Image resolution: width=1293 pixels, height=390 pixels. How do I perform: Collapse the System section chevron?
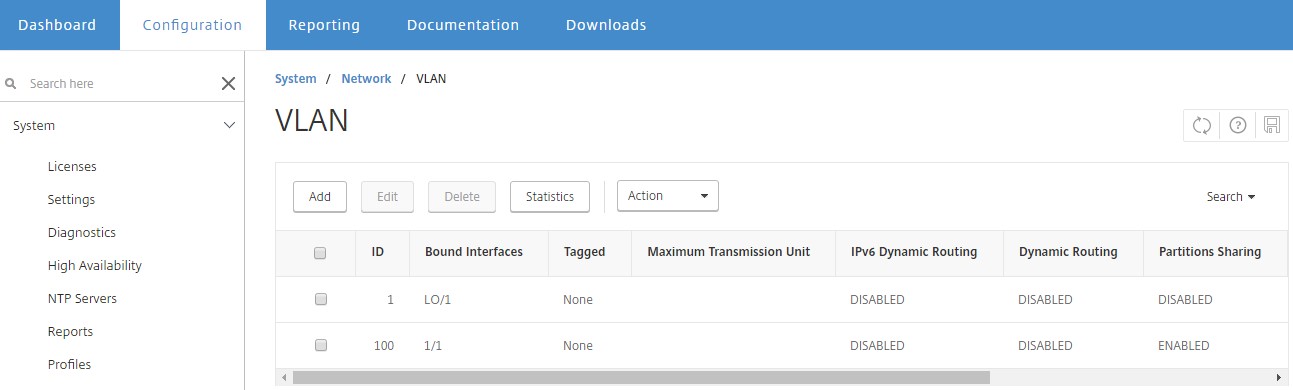pyautogui.click(x=229, y=126)
